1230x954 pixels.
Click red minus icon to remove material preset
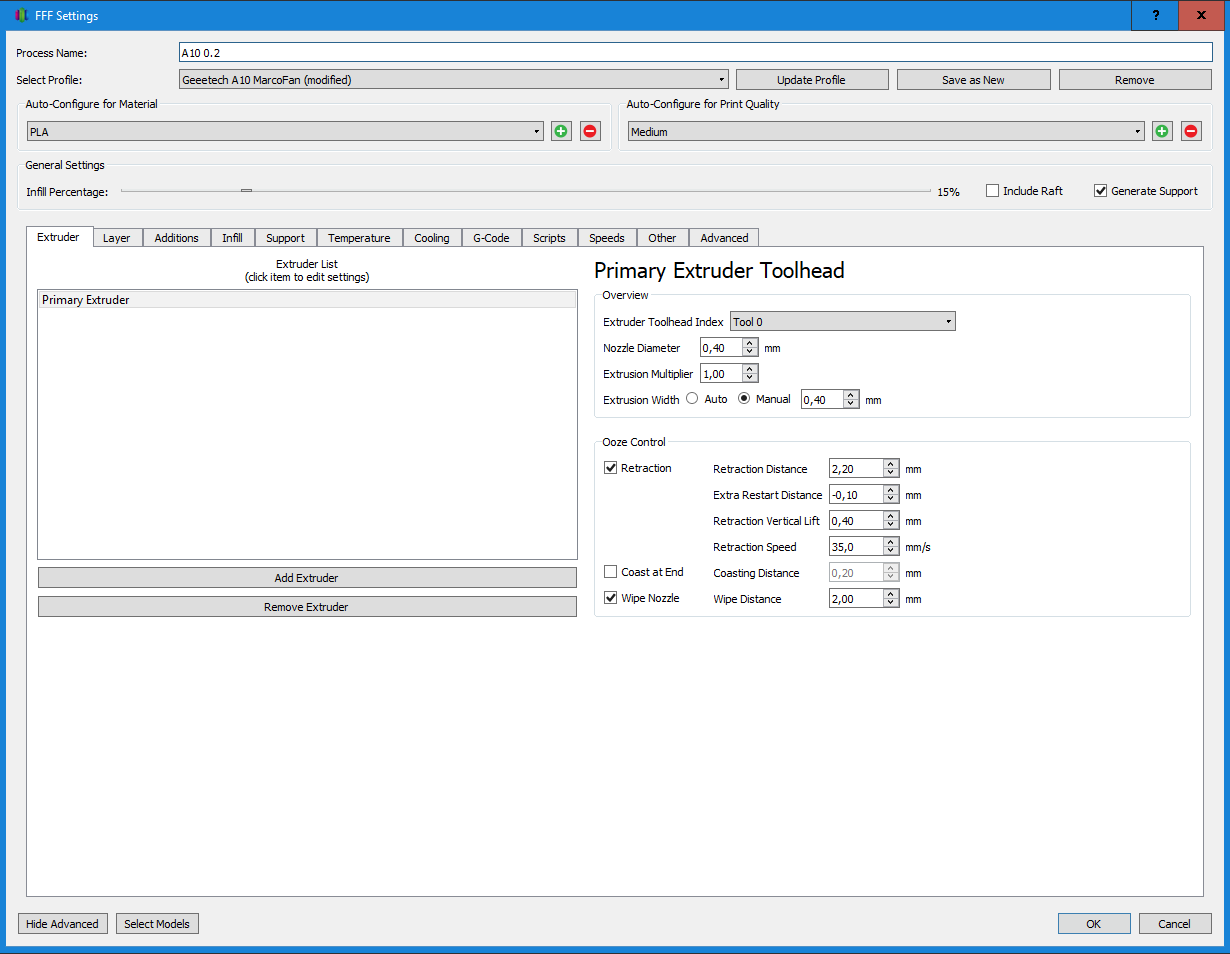coord(590,131)
